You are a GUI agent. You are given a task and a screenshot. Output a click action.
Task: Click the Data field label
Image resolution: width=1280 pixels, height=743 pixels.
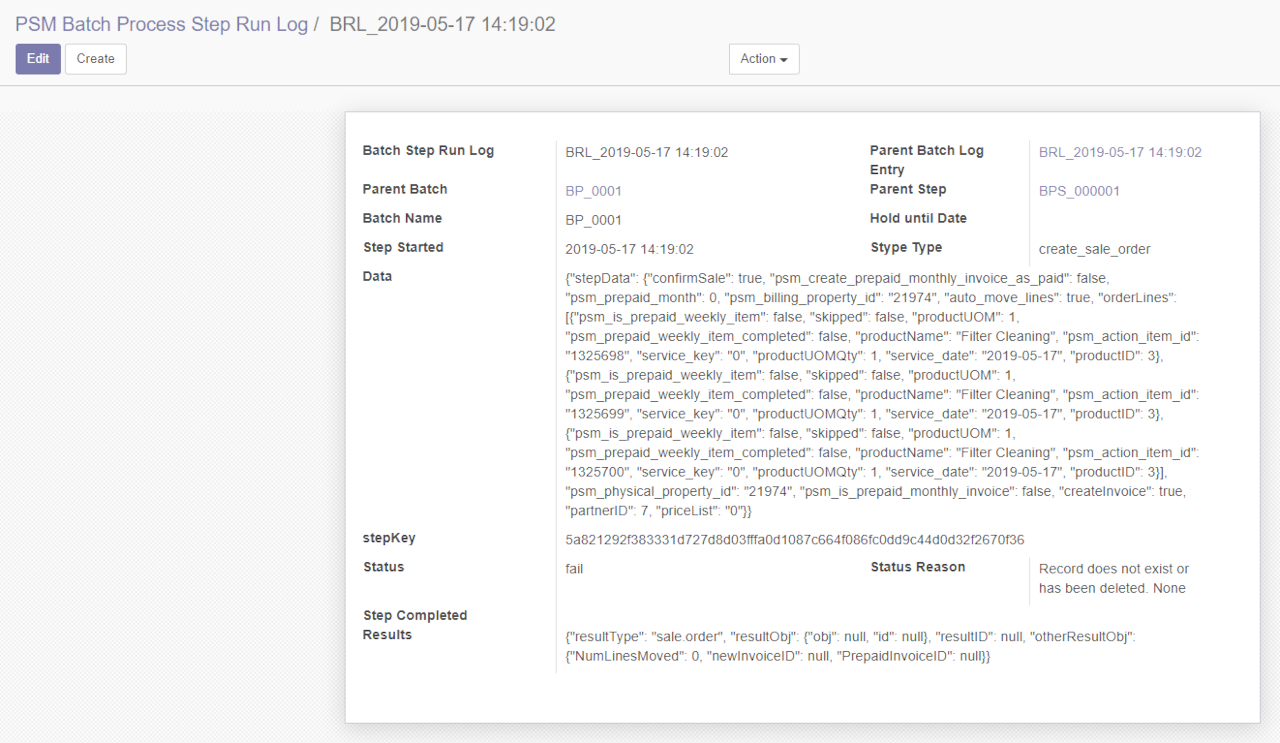(377, 276)
